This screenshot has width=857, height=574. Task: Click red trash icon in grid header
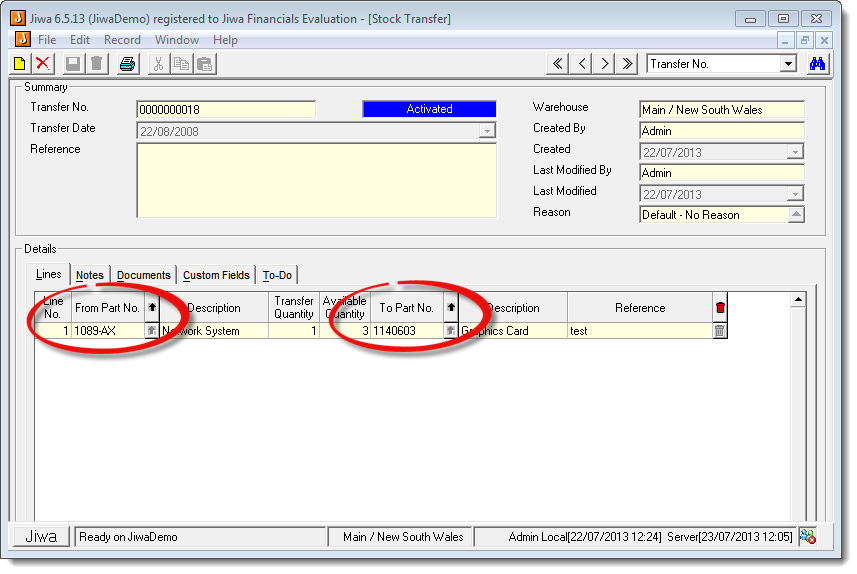[x=720, y=308]
